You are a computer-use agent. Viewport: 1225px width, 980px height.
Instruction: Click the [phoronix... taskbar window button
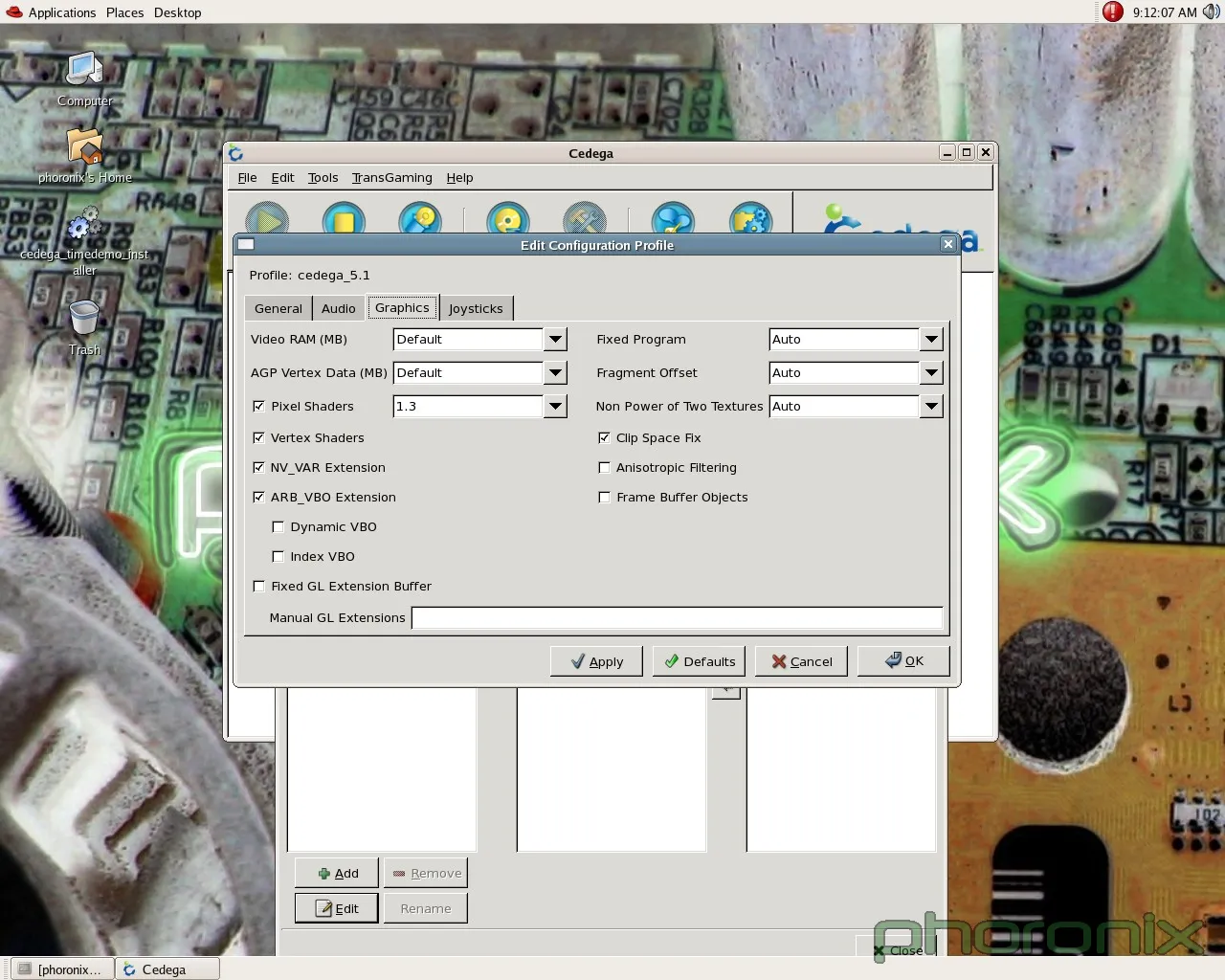(x=61, y=969)
